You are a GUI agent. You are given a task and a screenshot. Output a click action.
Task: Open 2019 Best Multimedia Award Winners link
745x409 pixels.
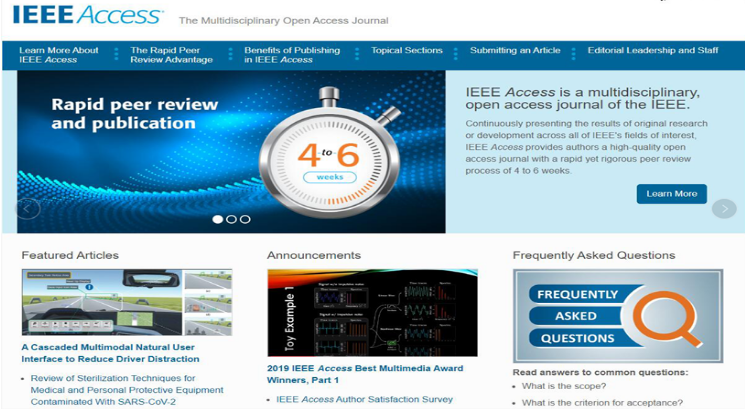(x=363, y=372)
